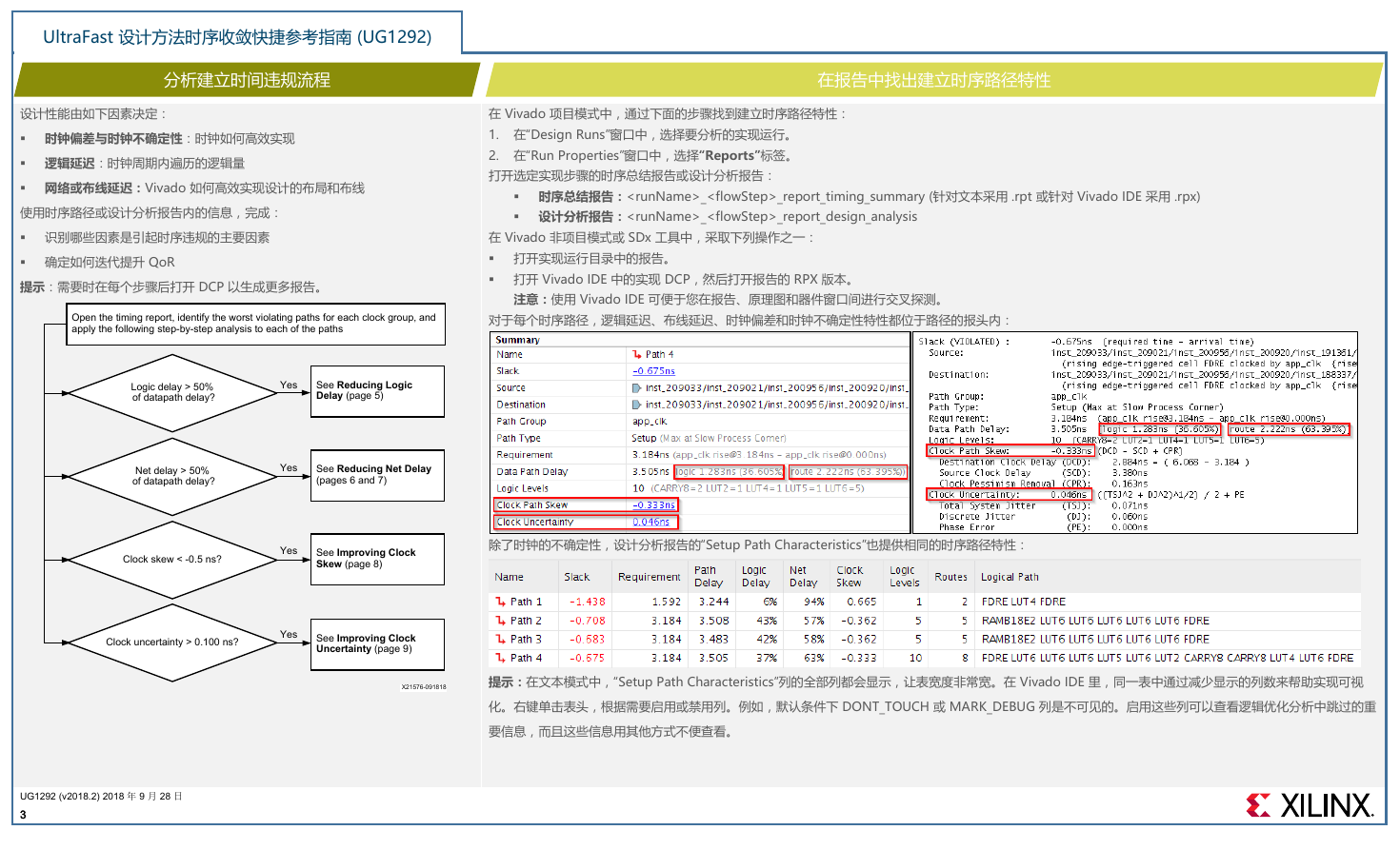The image size is (1400, 850).
Task: Click the 'Clock skew < -0.5 ns?' diamond
Action: [x=172, y=559]
